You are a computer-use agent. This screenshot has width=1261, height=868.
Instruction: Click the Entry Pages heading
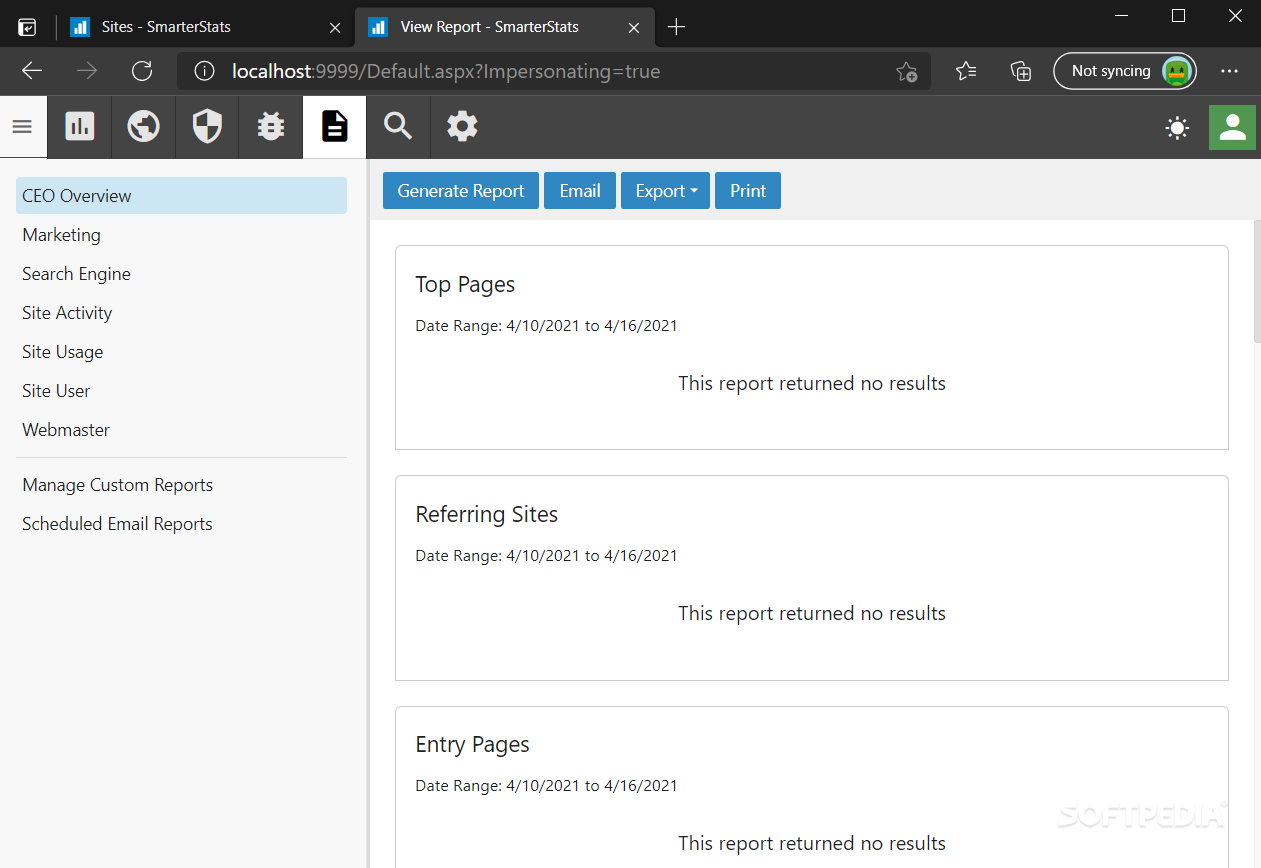click(x=472, y=745)
